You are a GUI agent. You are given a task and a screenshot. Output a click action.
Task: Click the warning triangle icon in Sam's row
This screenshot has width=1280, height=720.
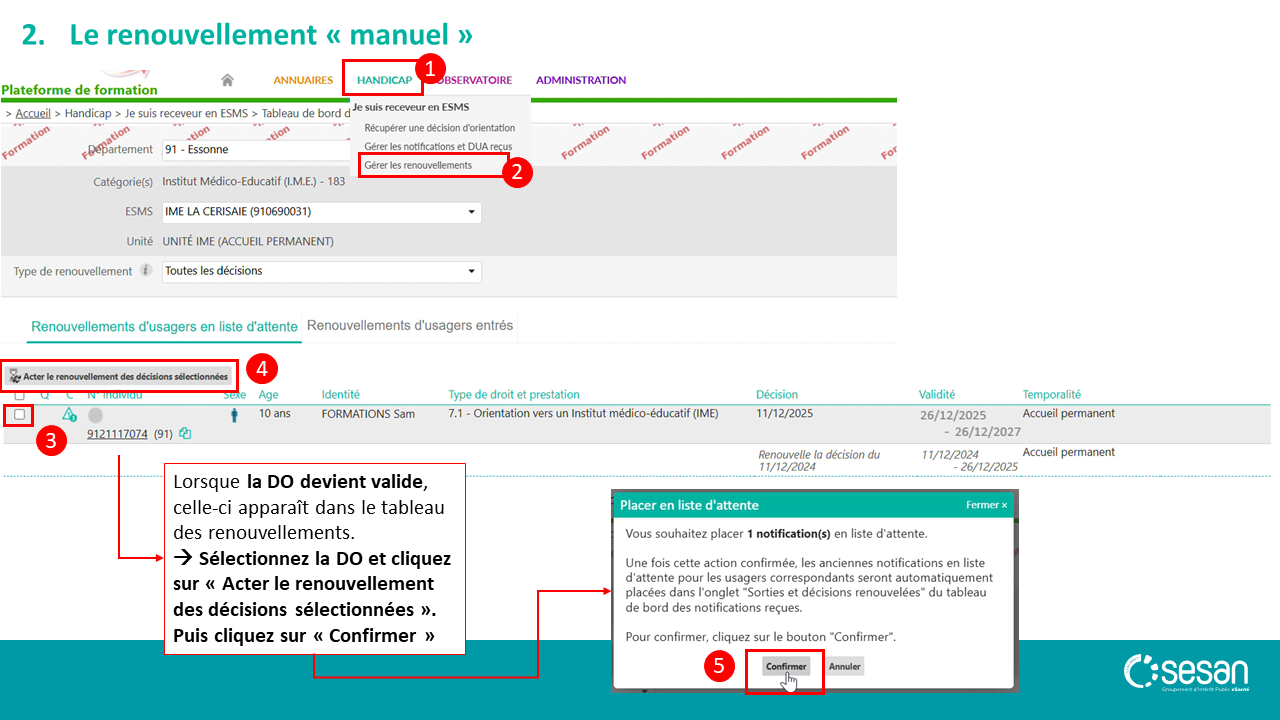point(69,414)
